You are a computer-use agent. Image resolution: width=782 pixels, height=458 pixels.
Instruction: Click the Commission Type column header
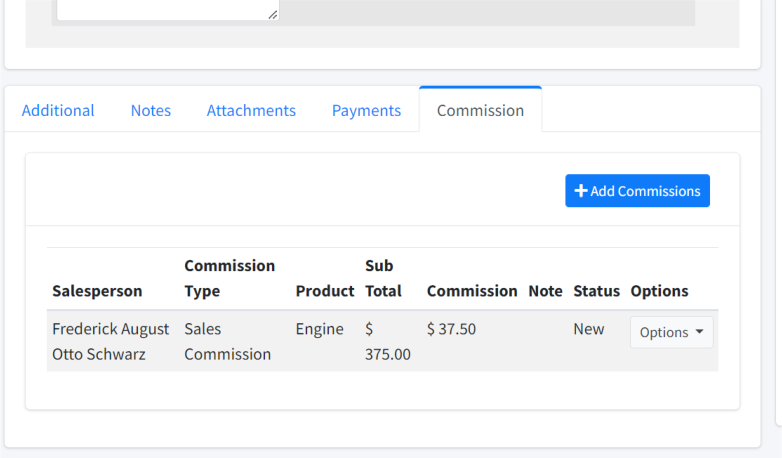click(229, 278)
